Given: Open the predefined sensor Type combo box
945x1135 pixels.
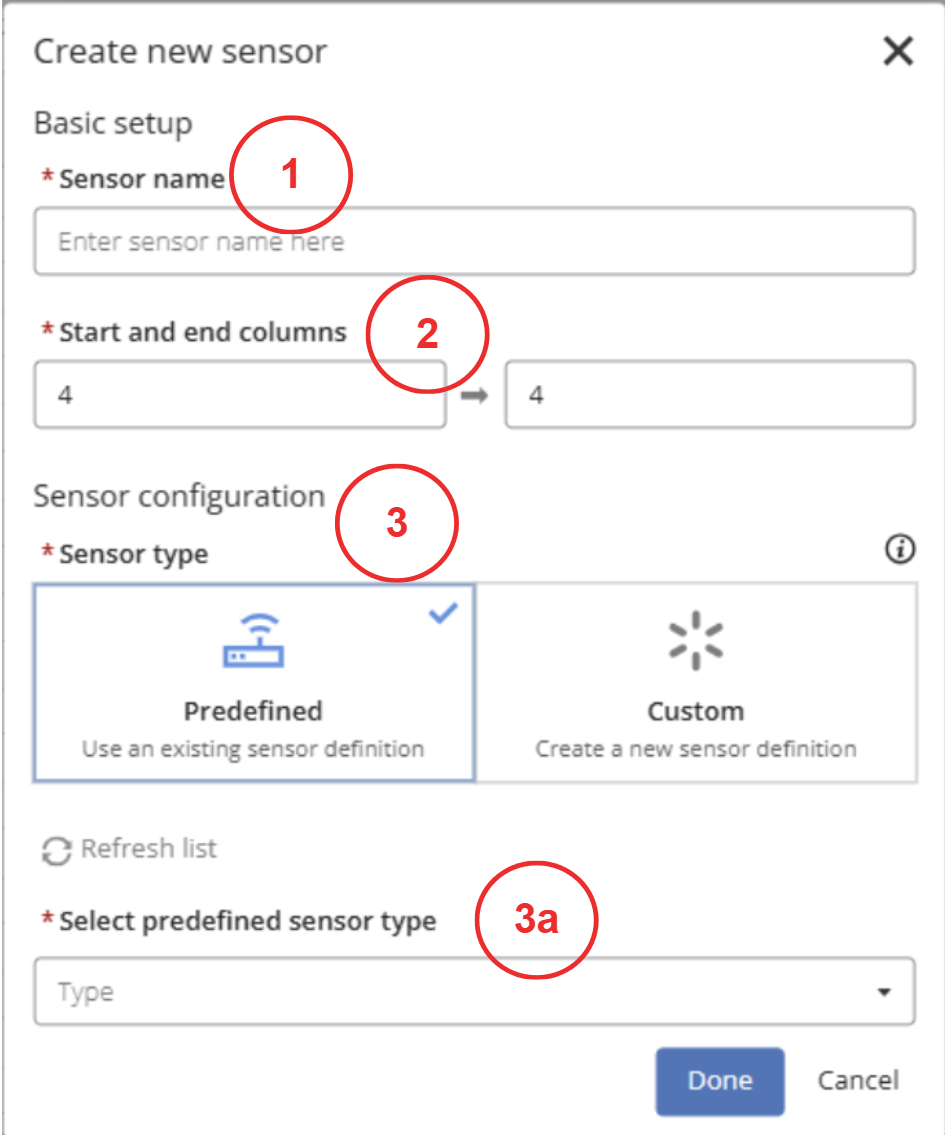Looking at the screenshot, I should pos(474,992).
